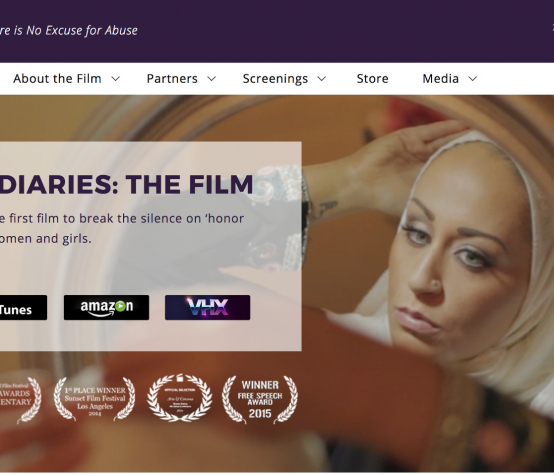This screenshot has height=474, width=554.
Task: Click the film description text about silence
Action: tap(122, 228)
